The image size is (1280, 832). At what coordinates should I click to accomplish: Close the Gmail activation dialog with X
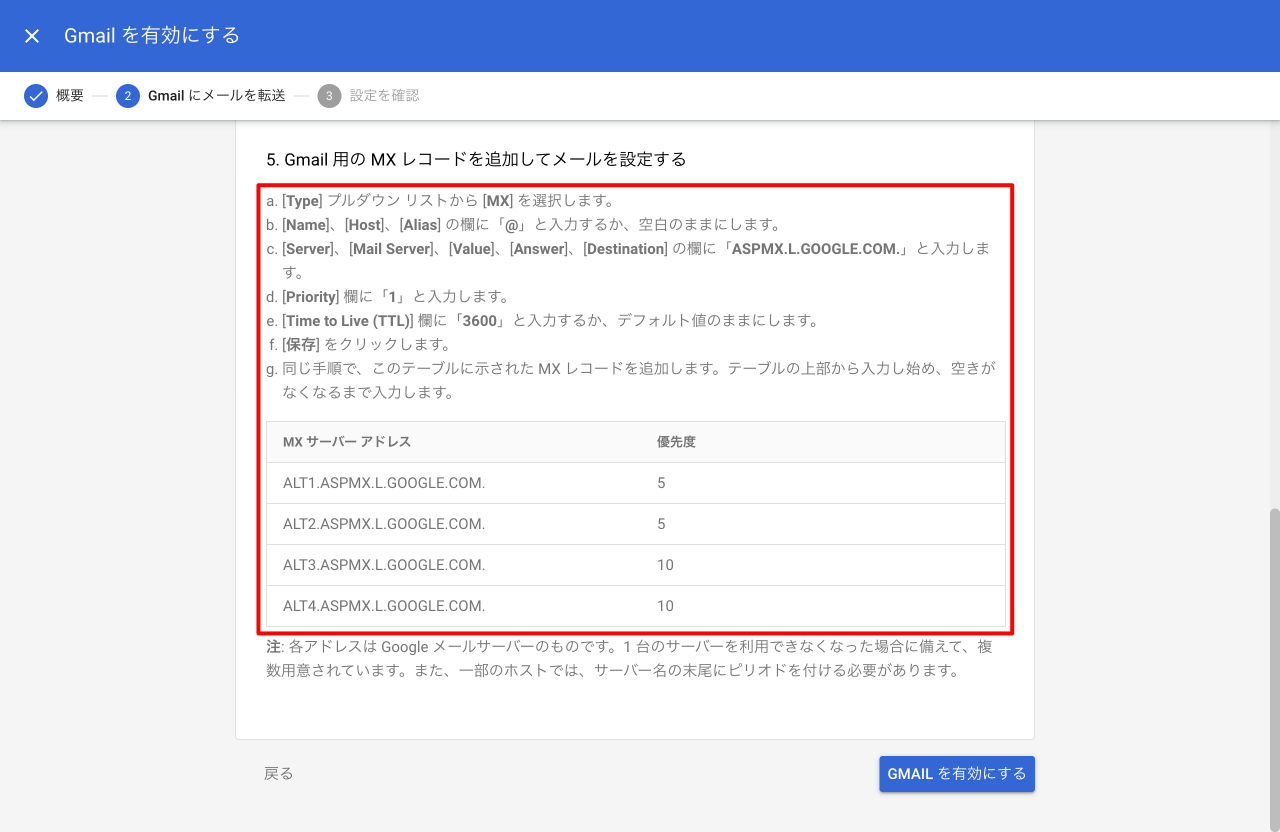[x=32, y=36]
